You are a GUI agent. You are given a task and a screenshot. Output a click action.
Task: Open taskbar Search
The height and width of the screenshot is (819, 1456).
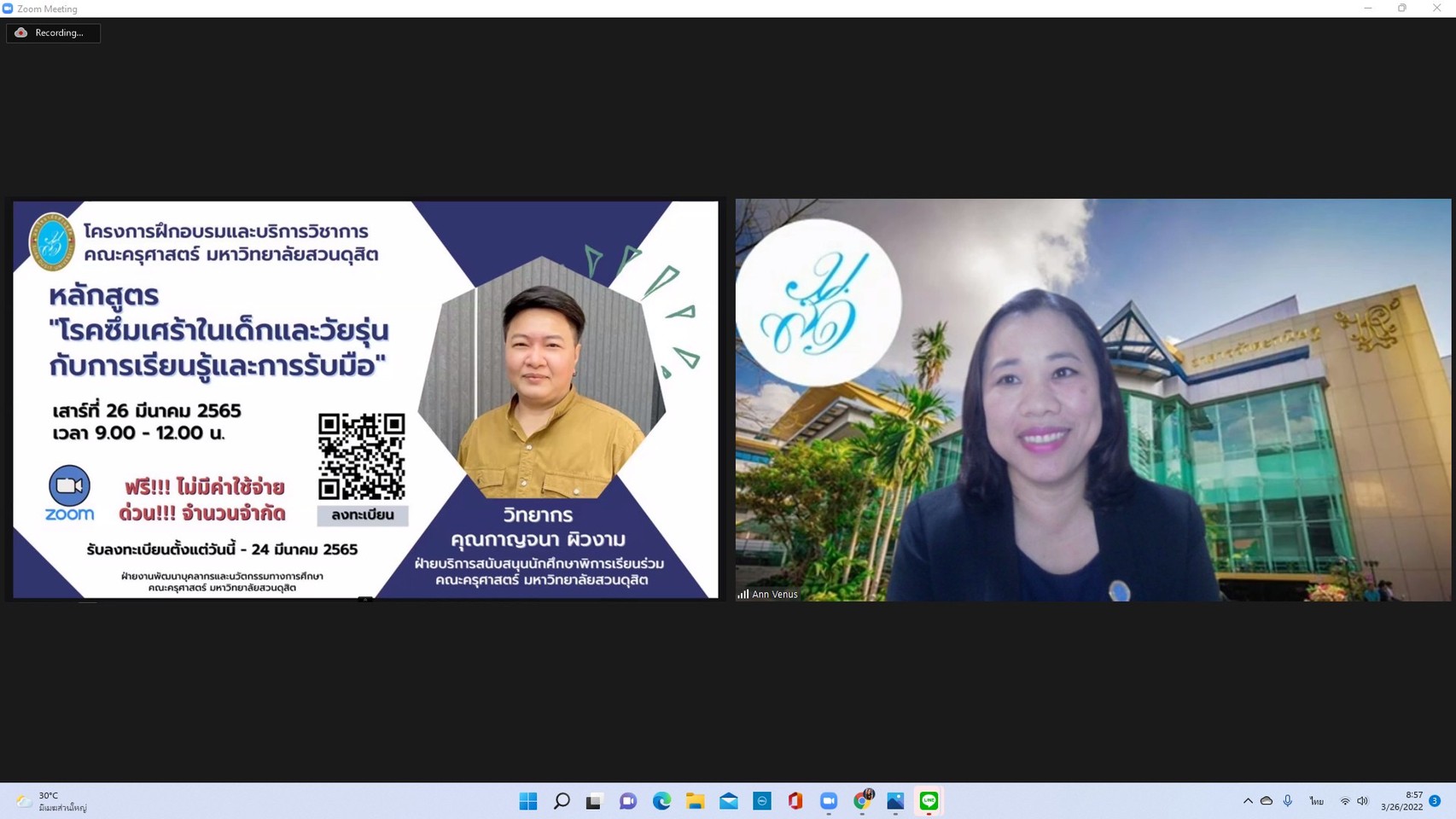point(562,801)
